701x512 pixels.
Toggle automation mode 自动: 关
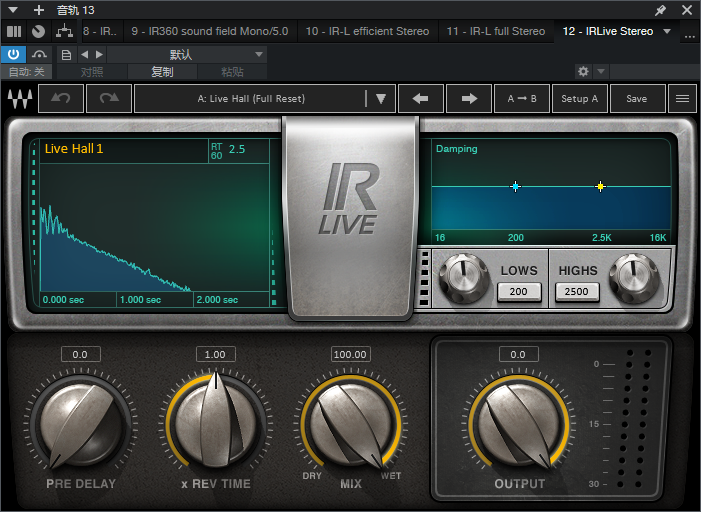27,72
